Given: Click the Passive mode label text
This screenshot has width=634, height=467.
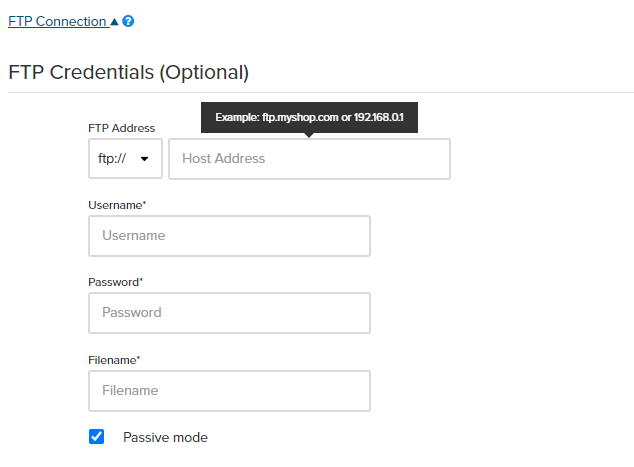Looking at the screenshot, I should click(165, 437).
